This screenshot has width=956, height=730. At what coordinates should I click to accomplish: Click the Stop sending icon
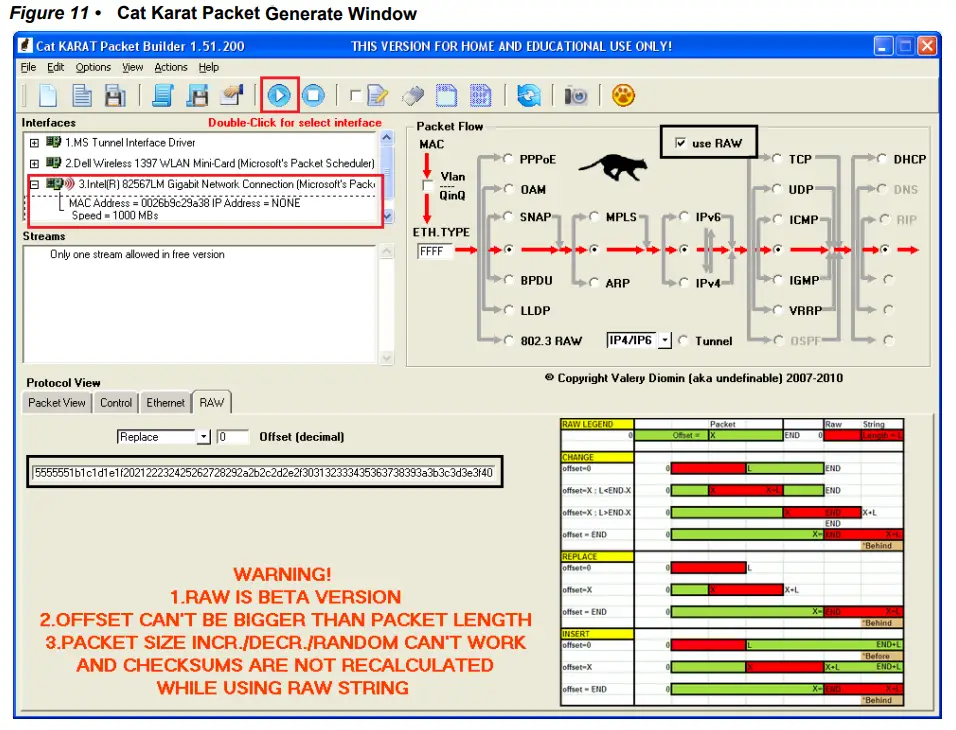coord(312,95)
